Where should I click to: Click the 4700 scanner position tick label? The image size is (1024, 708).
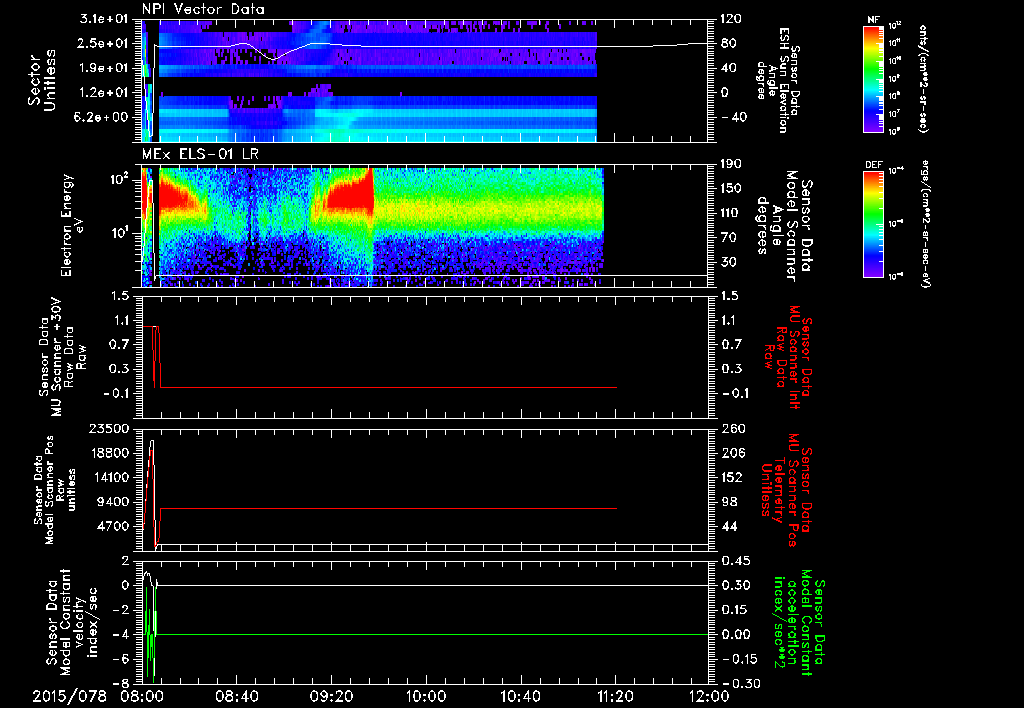point(114,526)
